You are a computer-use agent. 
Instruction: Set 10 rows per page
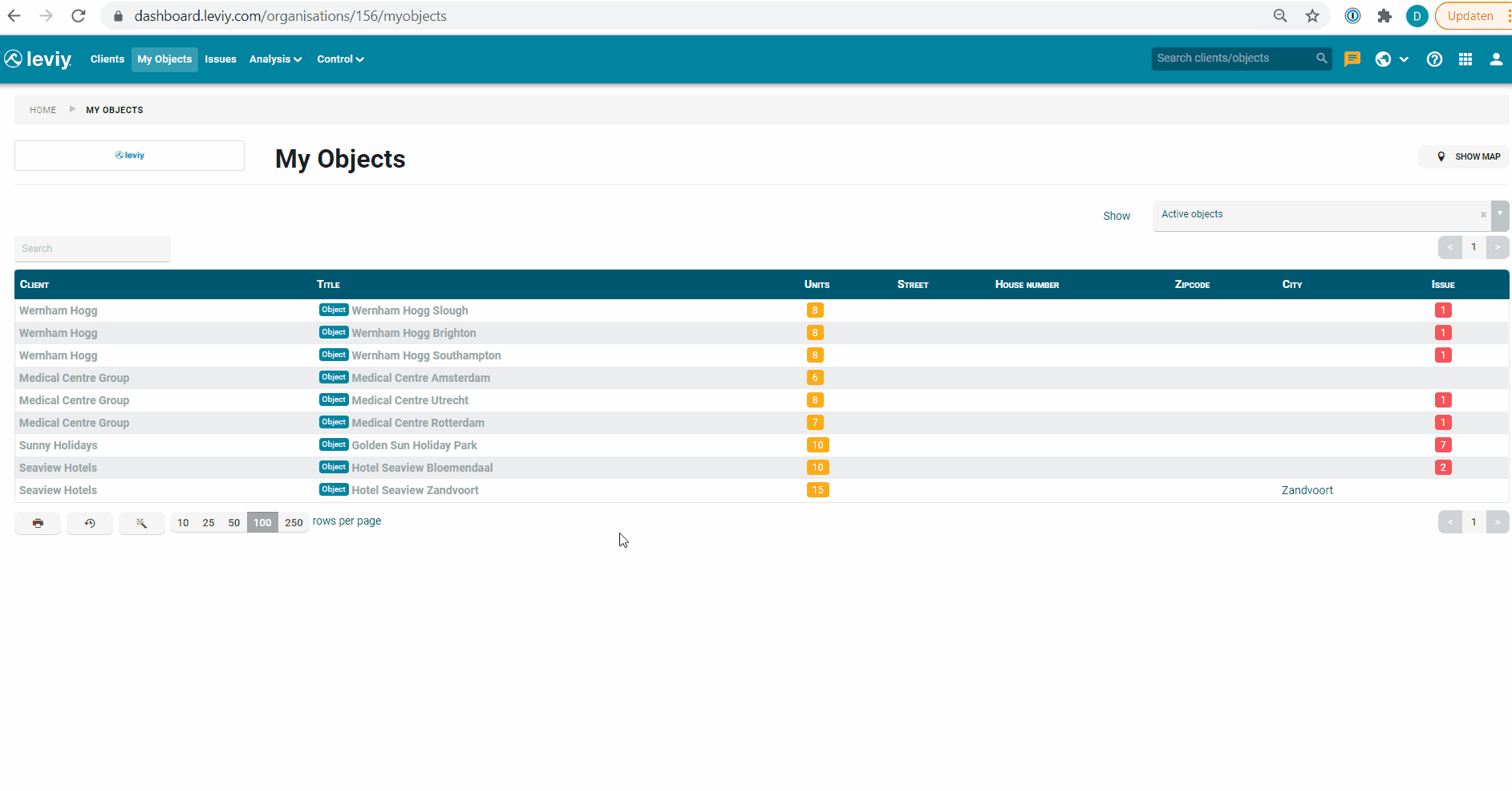click(183, 523)
